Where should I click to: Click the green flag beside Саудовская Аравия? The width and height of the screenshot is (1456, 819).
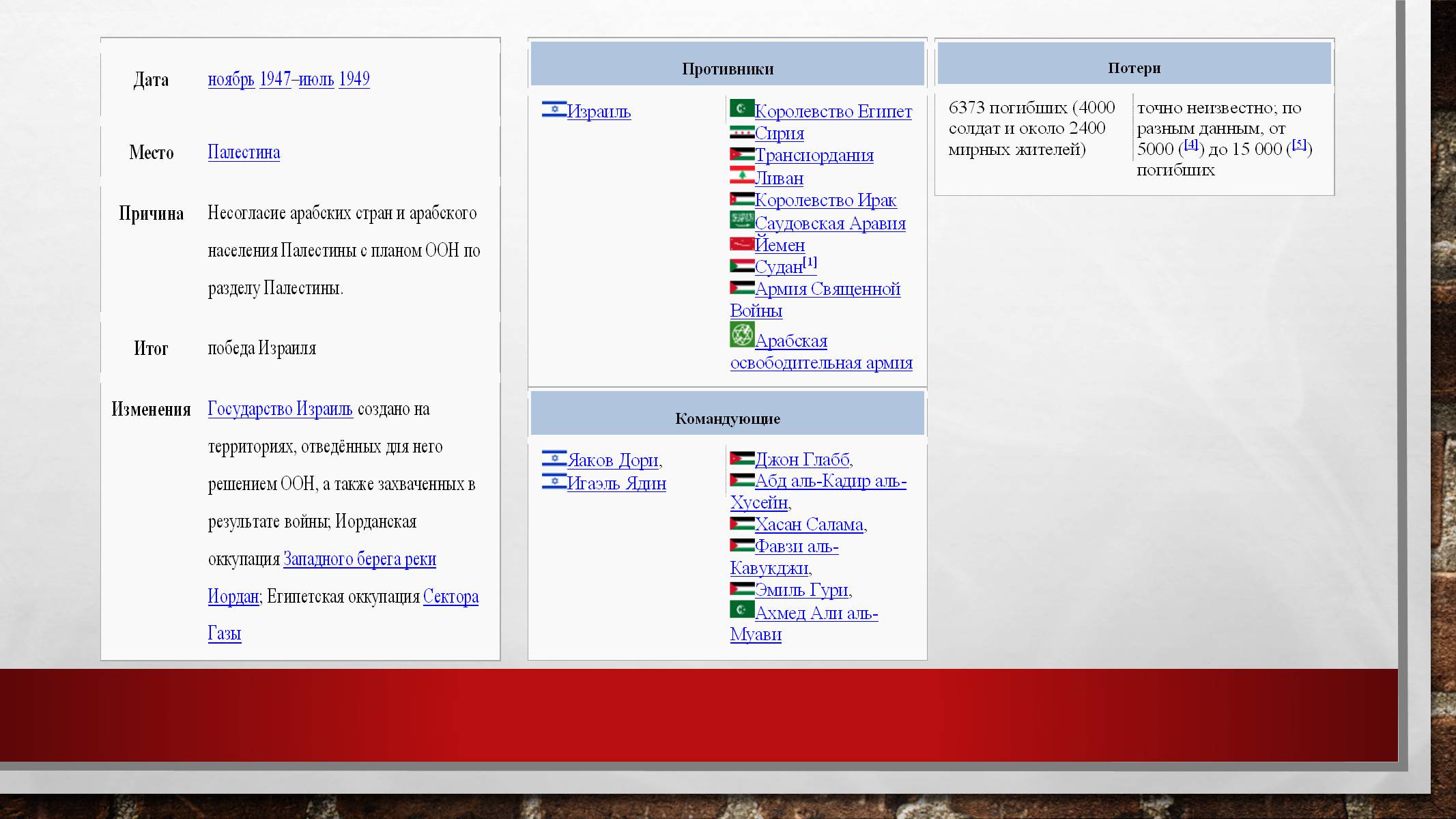[x=742, y=220]
